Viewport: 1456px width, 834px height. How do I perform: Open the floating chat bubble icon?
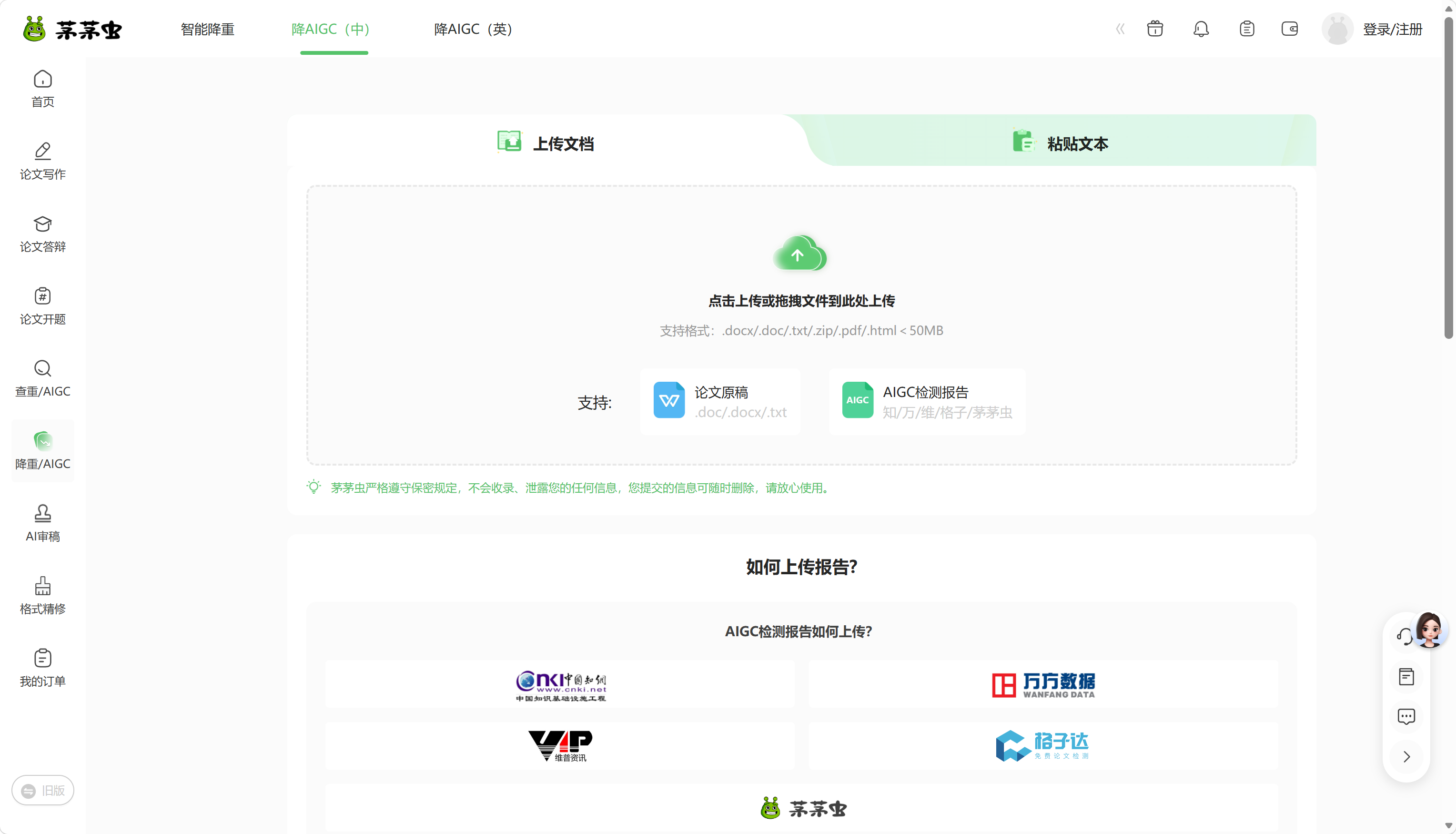pyautogui.click(x=1406, y=717)
